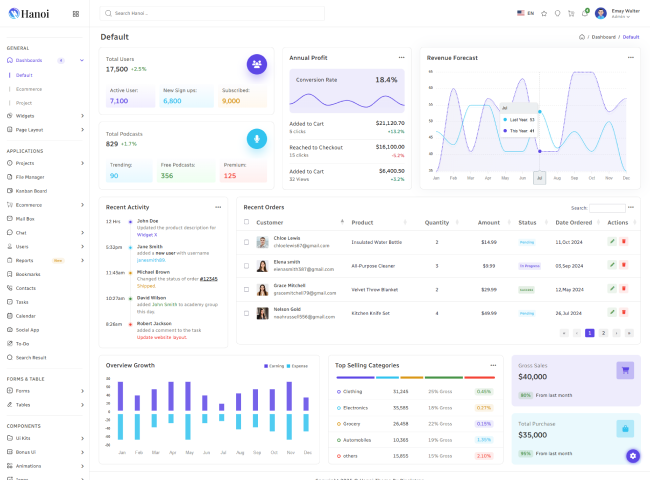The width and height of the screenshot is (650, 480).
Task: Click the bookmark star icon in header
Action: click(x=544, y=13)
